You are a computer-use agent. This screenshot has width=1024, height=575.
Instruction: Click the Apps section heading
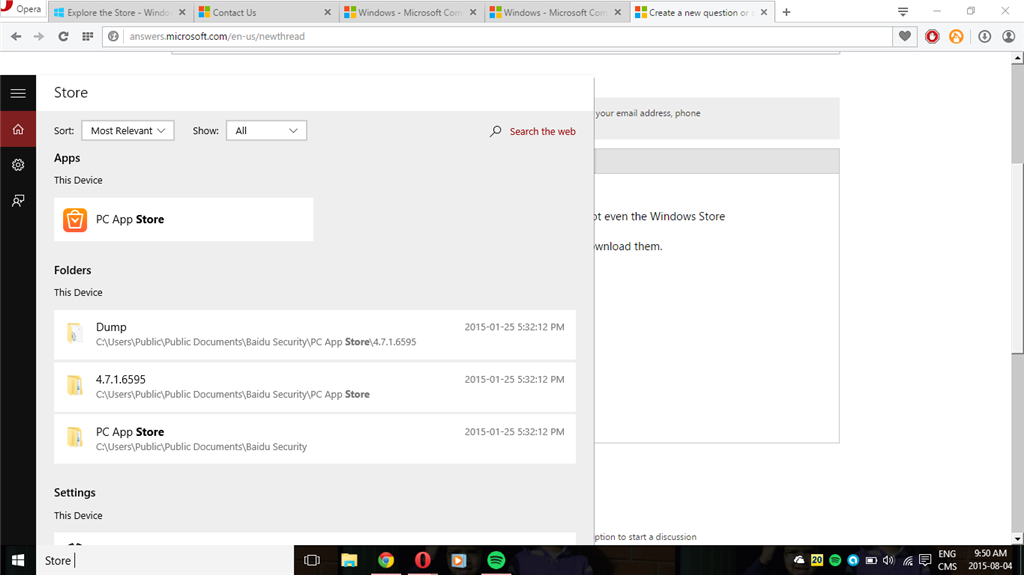[x=67, y=158]
